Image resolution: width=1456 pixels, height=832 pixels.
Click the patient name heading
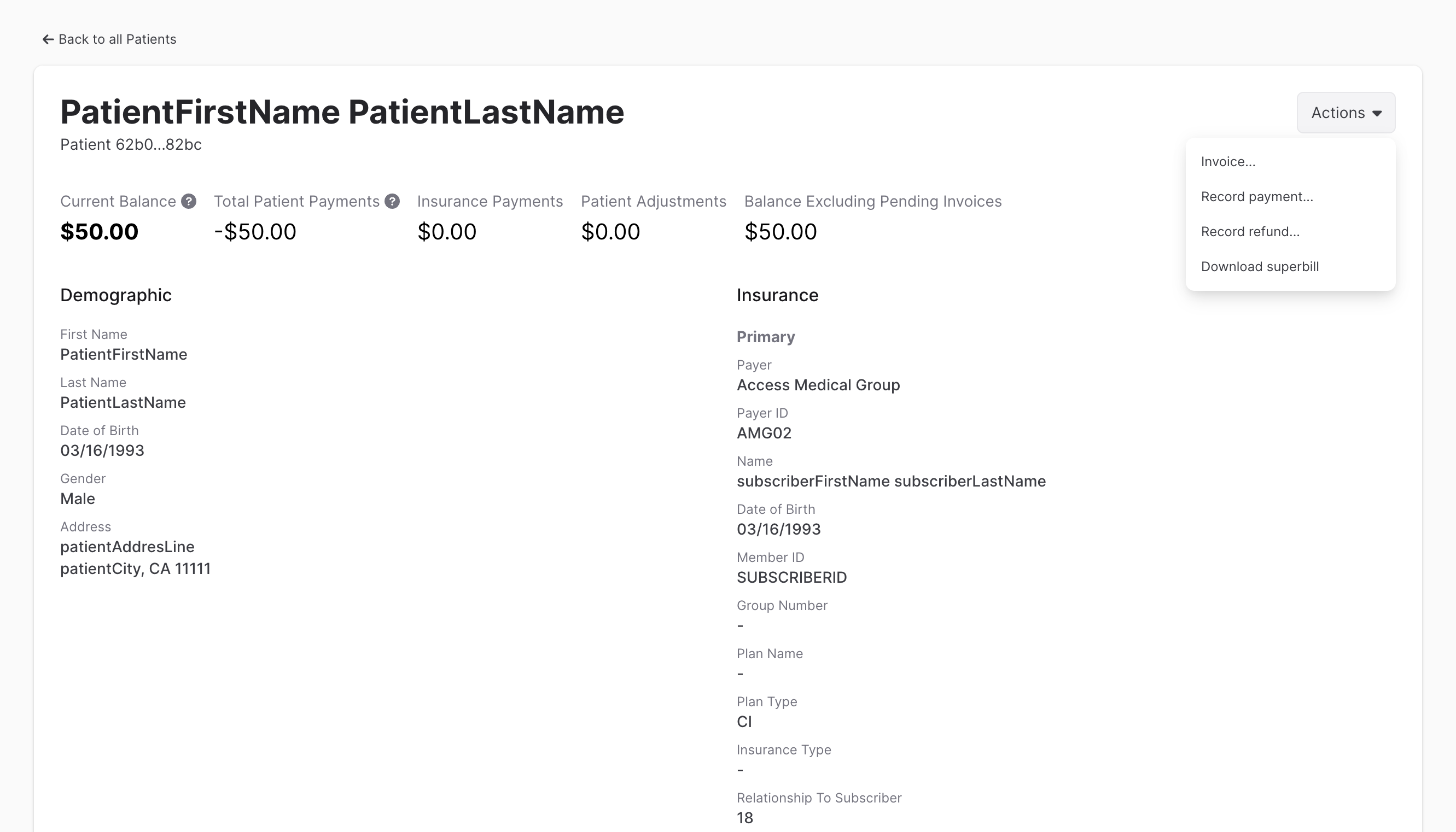point(342,112)
